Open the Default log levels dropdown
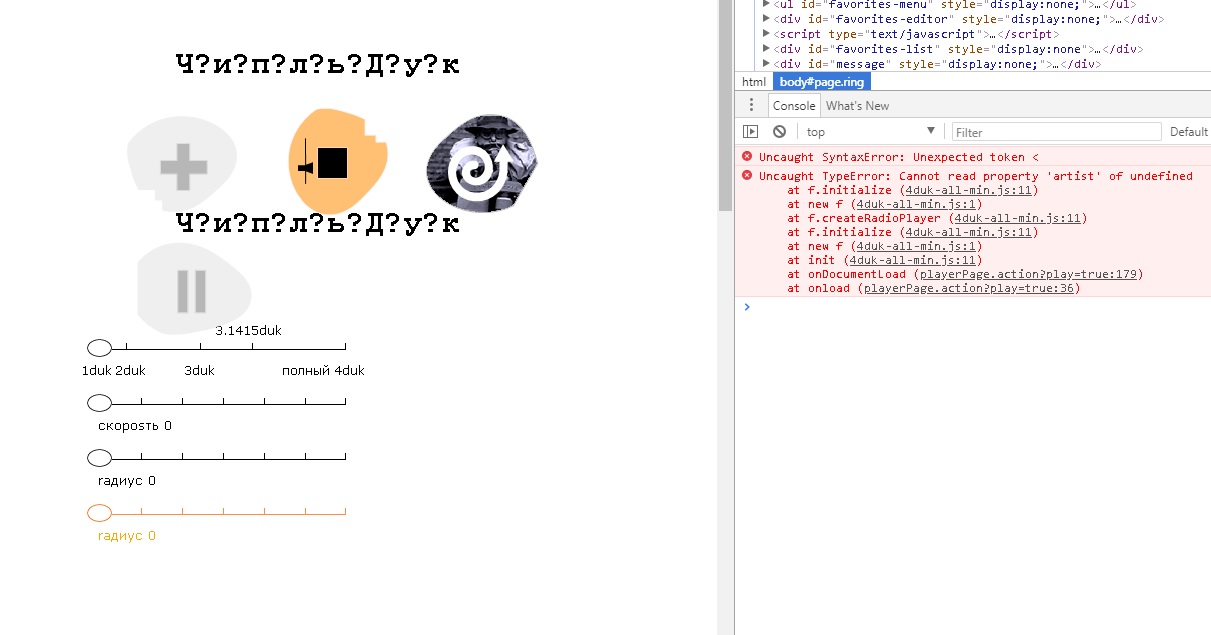1211x635 pixels. click(x=1189, y=132)
